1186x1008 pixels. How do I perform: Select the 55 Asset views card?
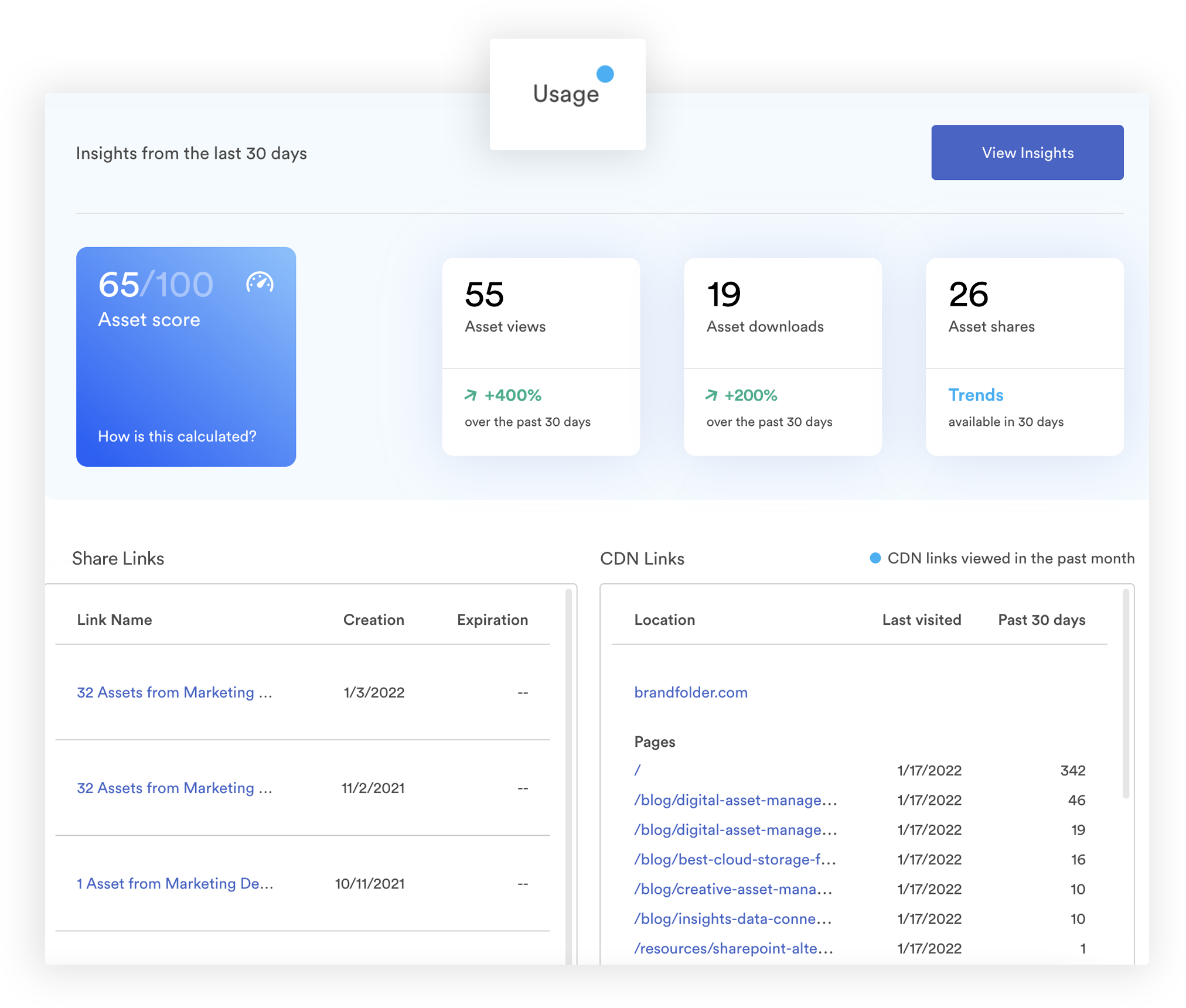[x=541, y=357]
